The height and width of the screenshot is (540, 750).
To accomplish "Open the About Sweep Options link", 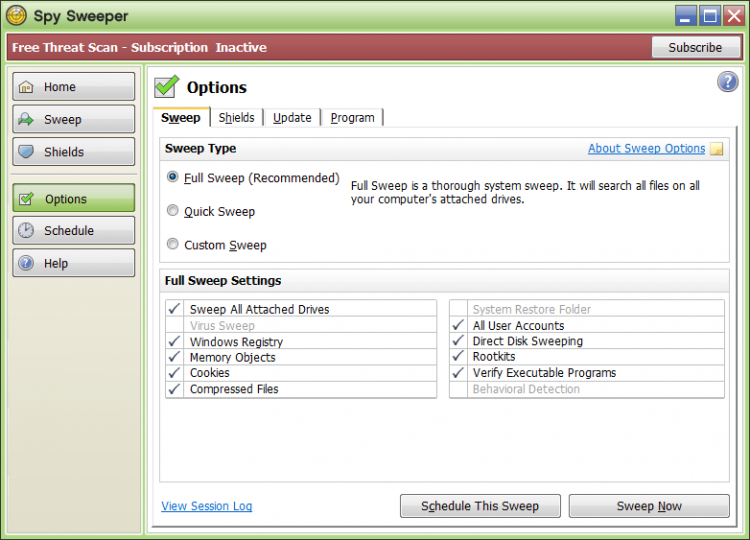I will coord(646,149).
